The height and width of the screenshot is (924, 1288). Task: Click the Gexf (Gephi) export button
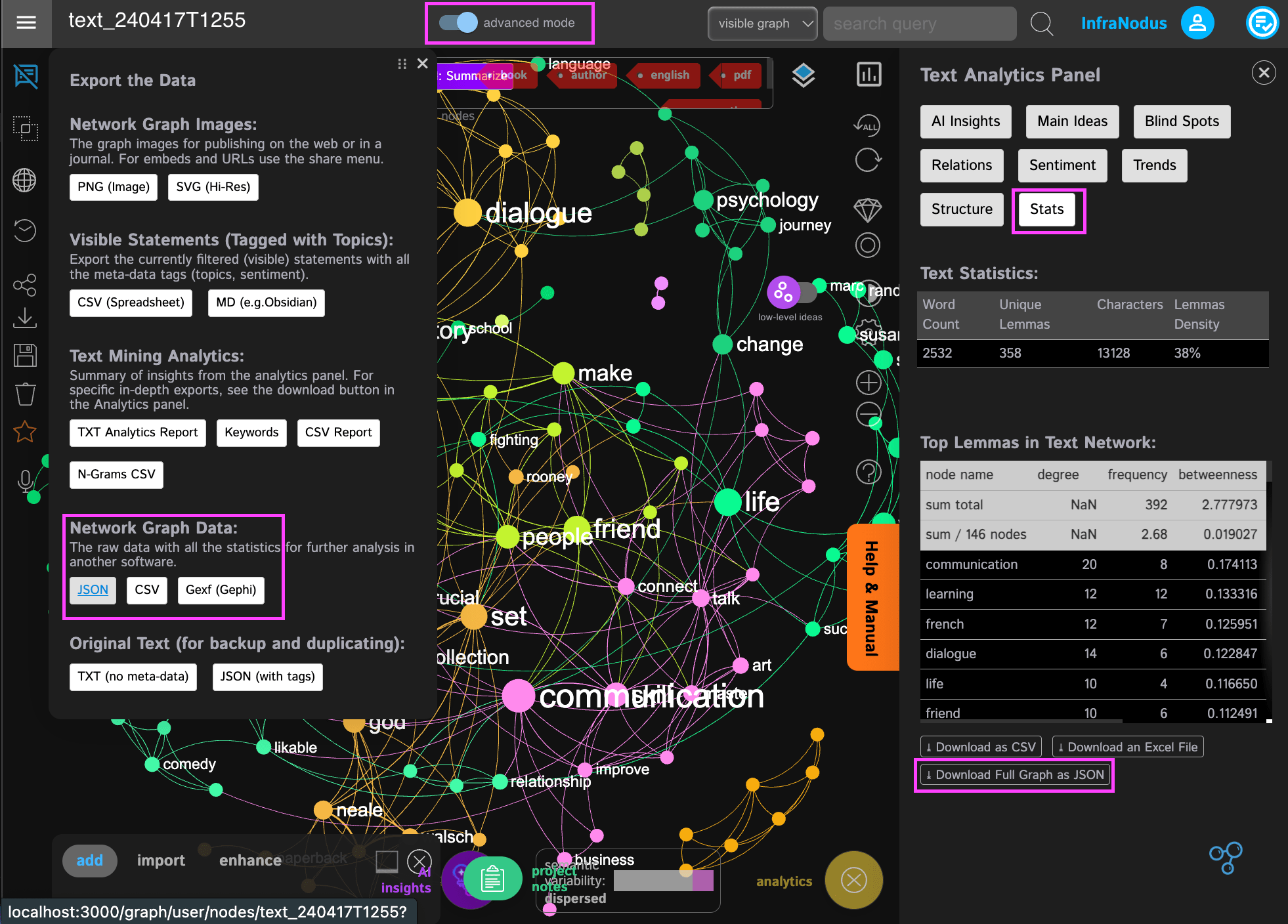(x=221, y=590)
